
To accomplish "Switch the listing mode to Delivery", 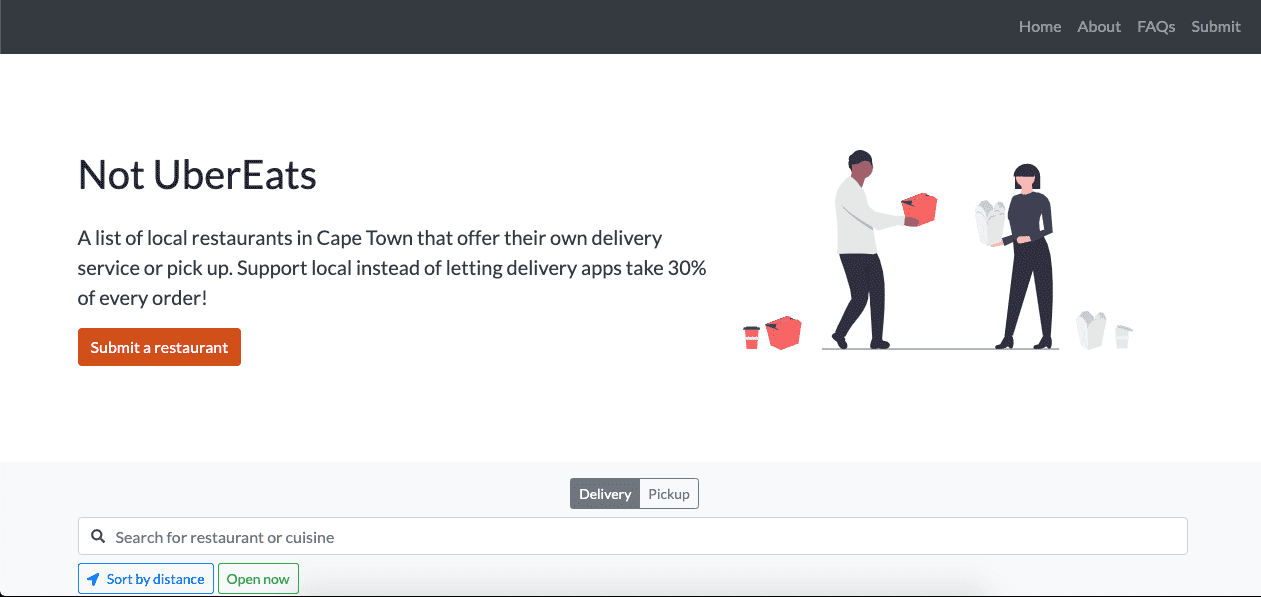I will (605, 494).
